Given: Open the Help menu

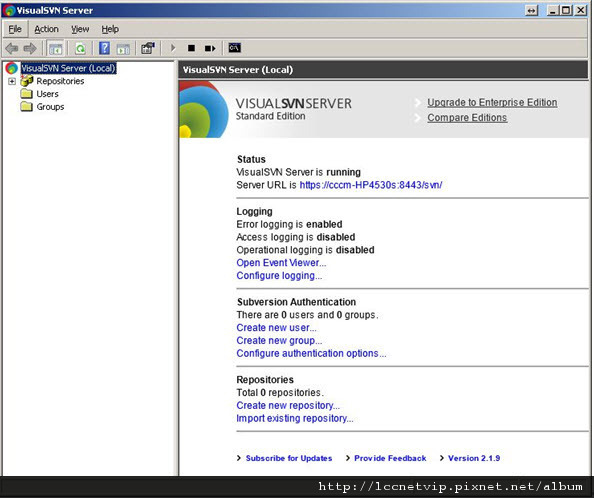Looking at the screenshot, I should (110, 29).
